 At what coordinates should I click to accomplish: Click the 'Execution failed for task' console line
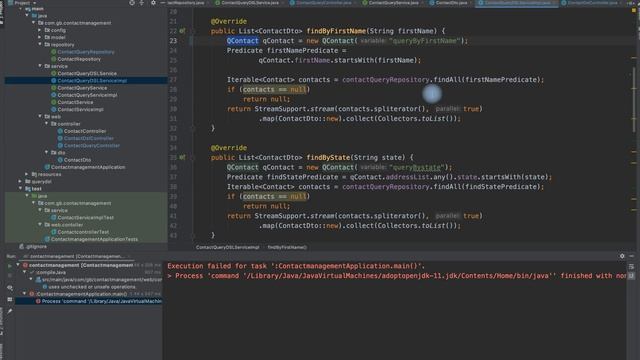tap(296, 266)
